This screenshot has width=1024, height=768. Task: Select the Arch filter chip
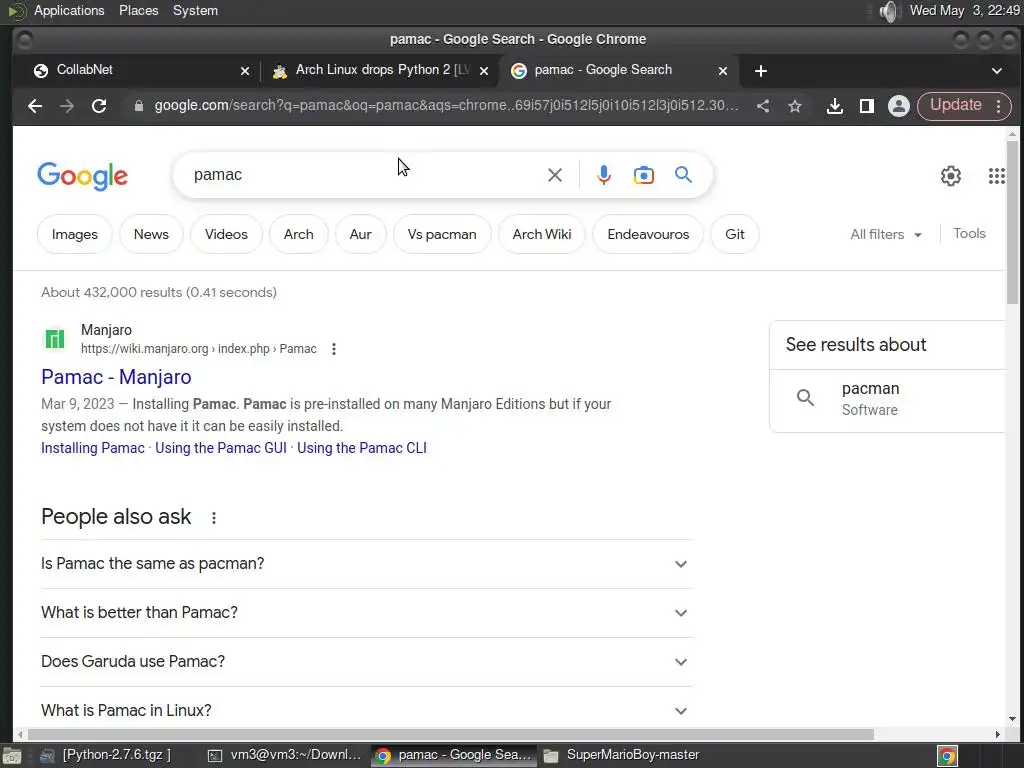(x=298, y=234)
